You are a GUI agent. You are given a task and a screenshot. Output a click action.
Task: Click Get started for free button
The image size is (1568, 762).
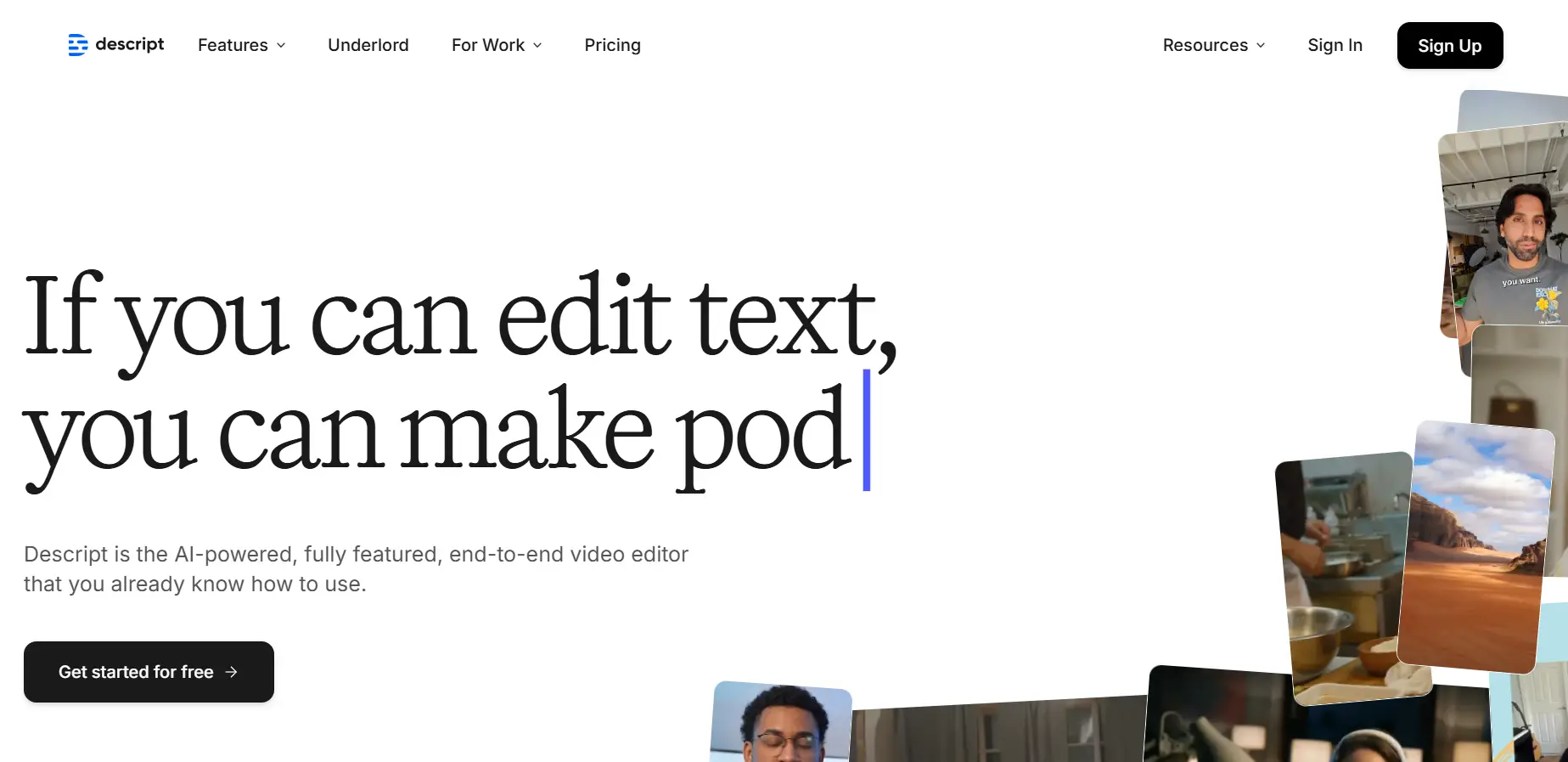click(x=149, y=672)
